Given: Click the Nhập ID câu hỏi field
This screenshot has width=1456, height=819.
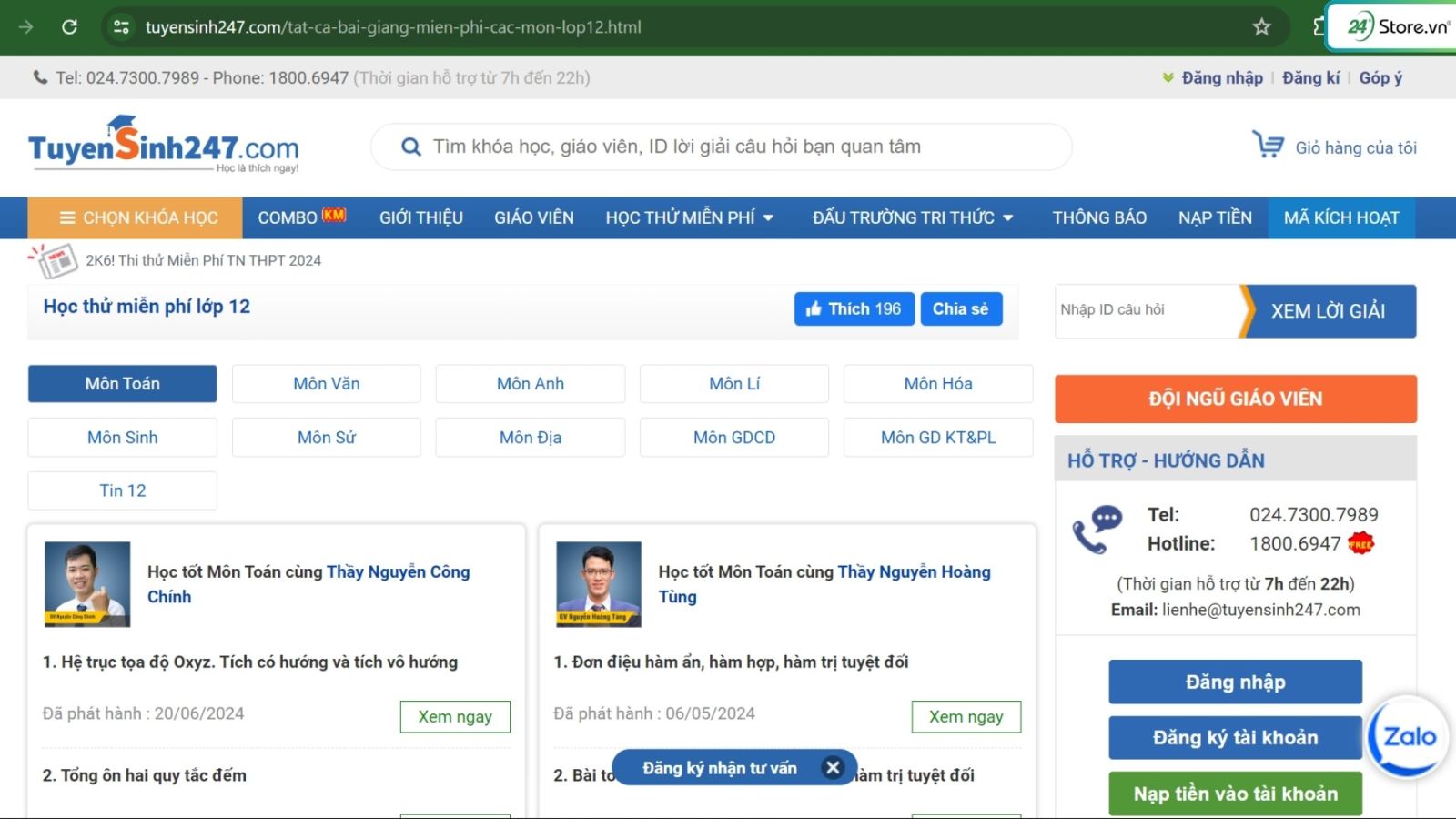Looking at the screenshot, I should point(1148,310).
